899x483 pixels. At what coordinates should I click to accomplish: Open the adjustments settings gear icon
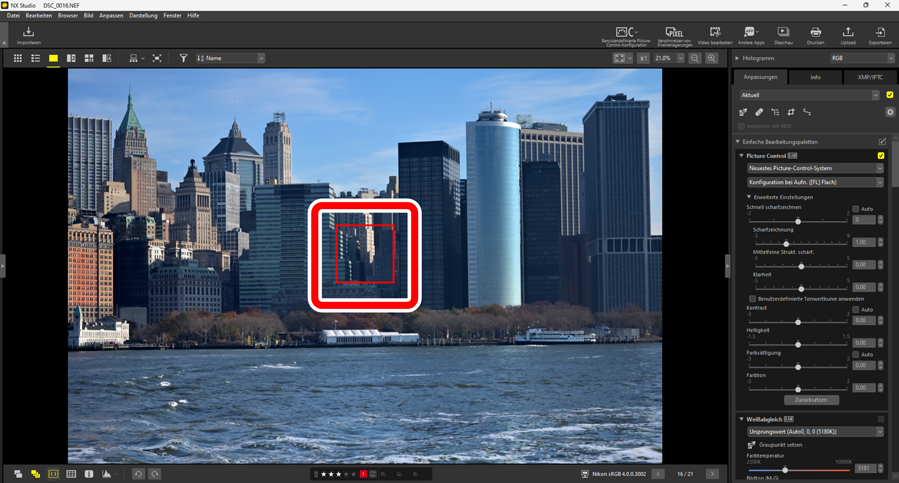tap(890, 112)
